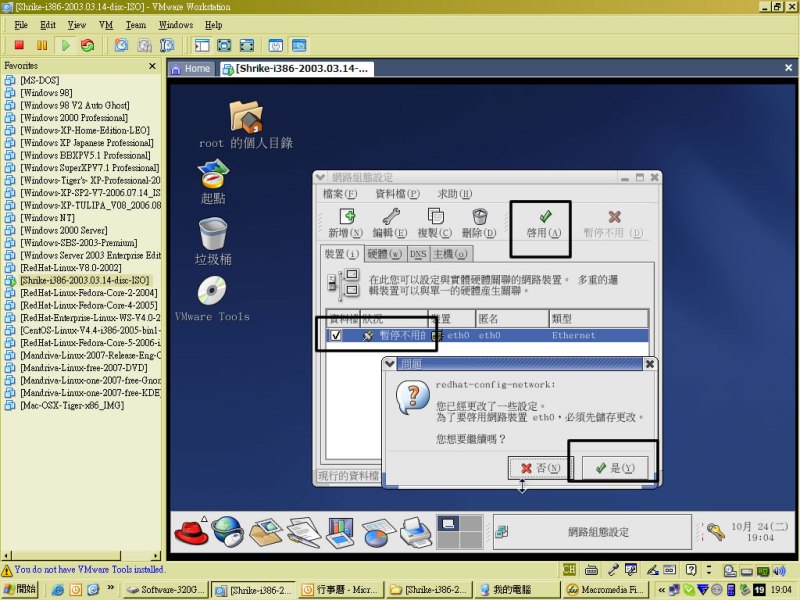Viewport: 800px width, 600px height.
Task: Open the Red Hat main menu icon
Action: pyautogui.click(x=191, y=531)
